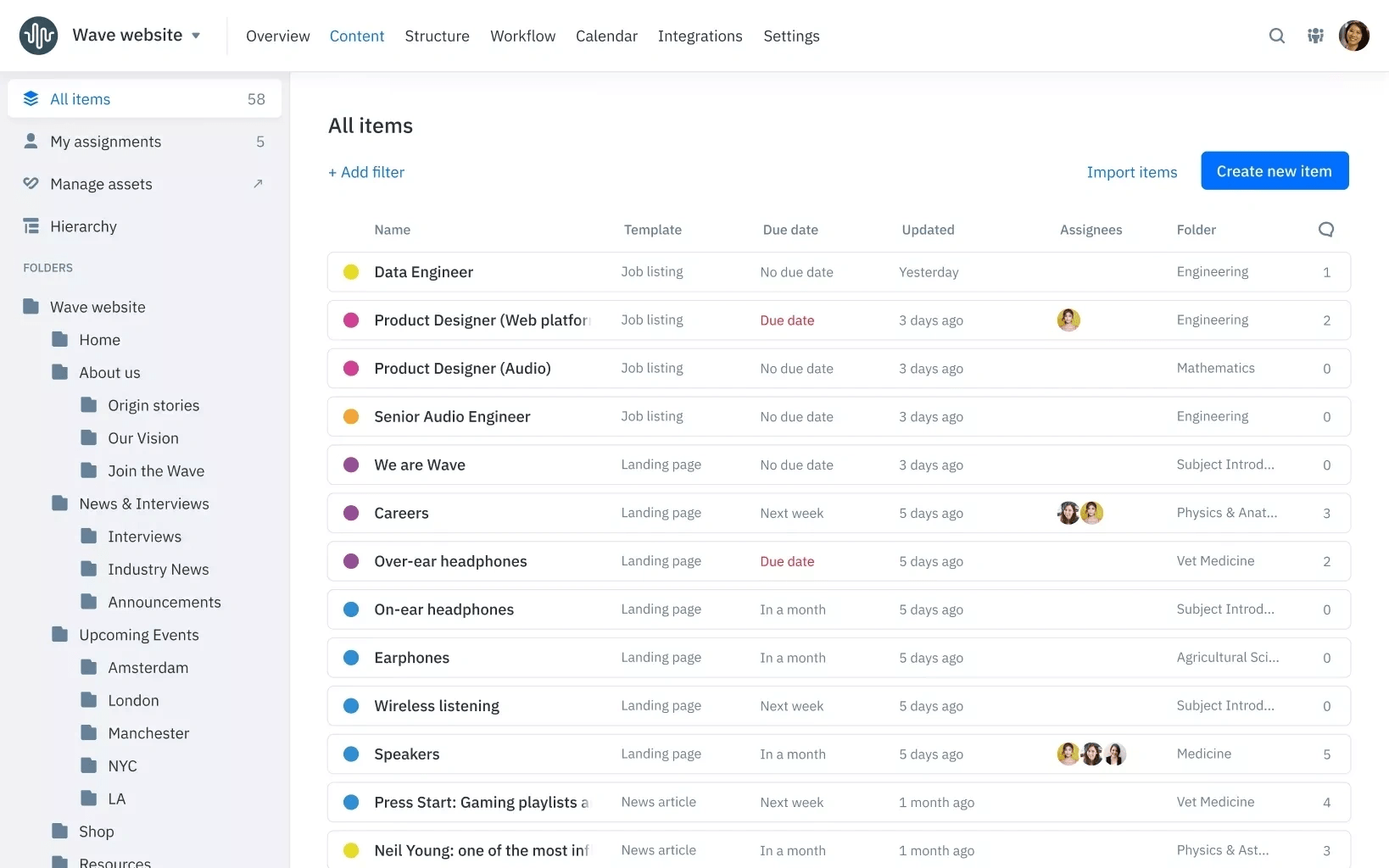
Task: Open the table search icon above Folder column
Action: [1325, 229]
